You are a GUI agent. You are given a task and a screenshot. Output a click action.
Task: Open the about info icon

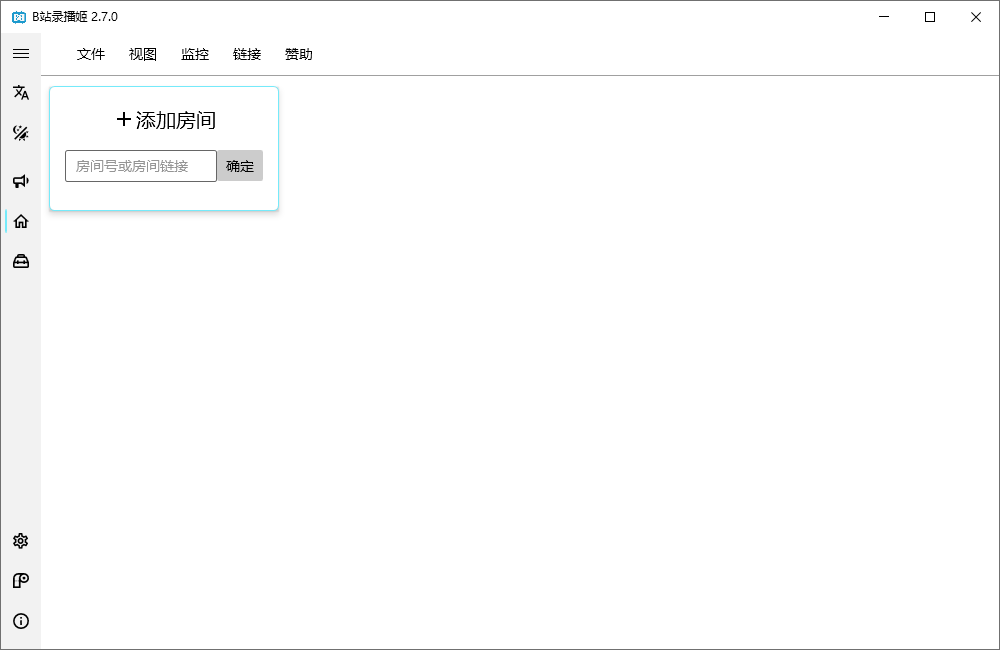21,621
